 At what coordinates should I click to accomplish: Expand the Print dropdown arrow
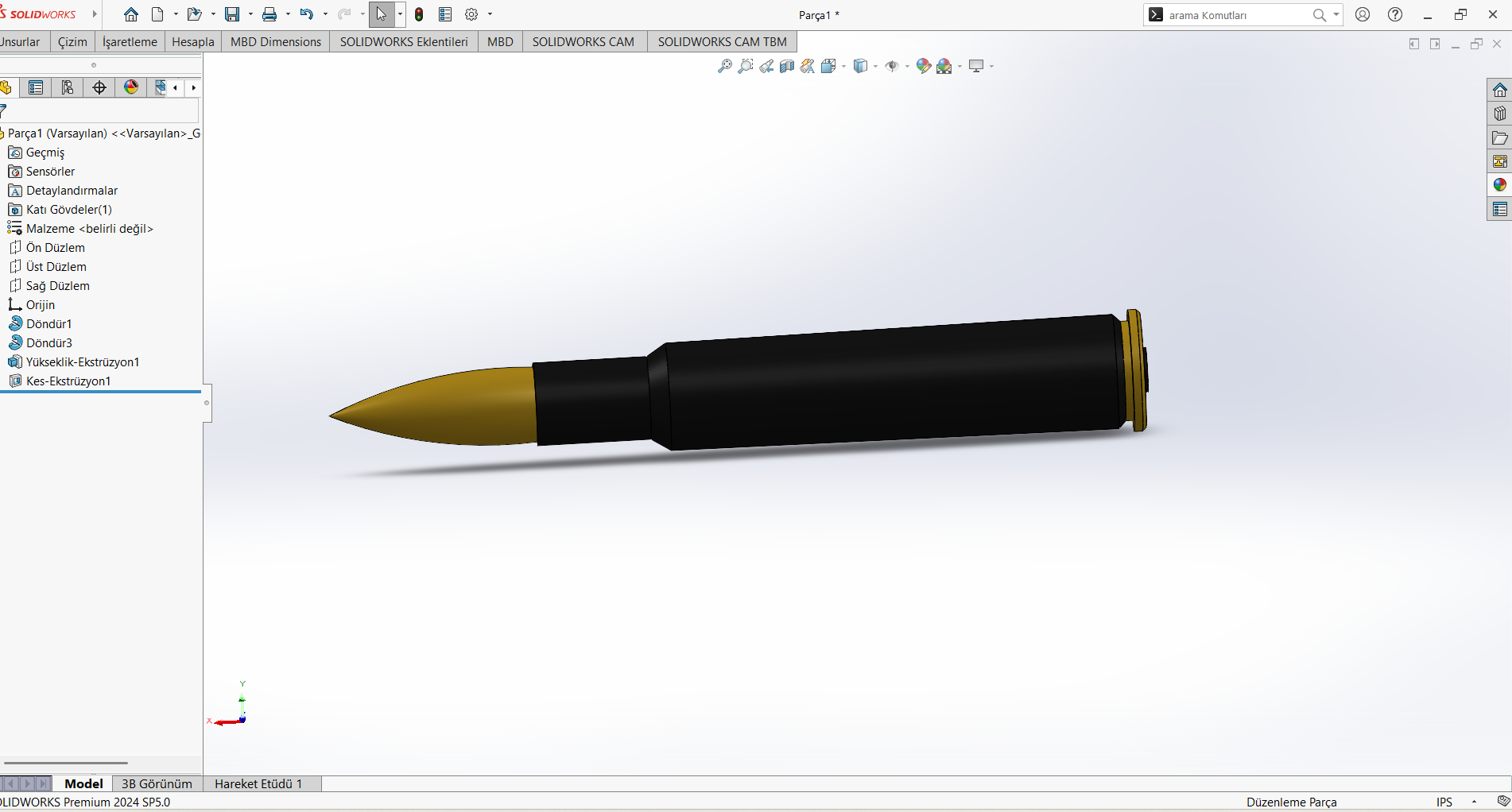288,14
